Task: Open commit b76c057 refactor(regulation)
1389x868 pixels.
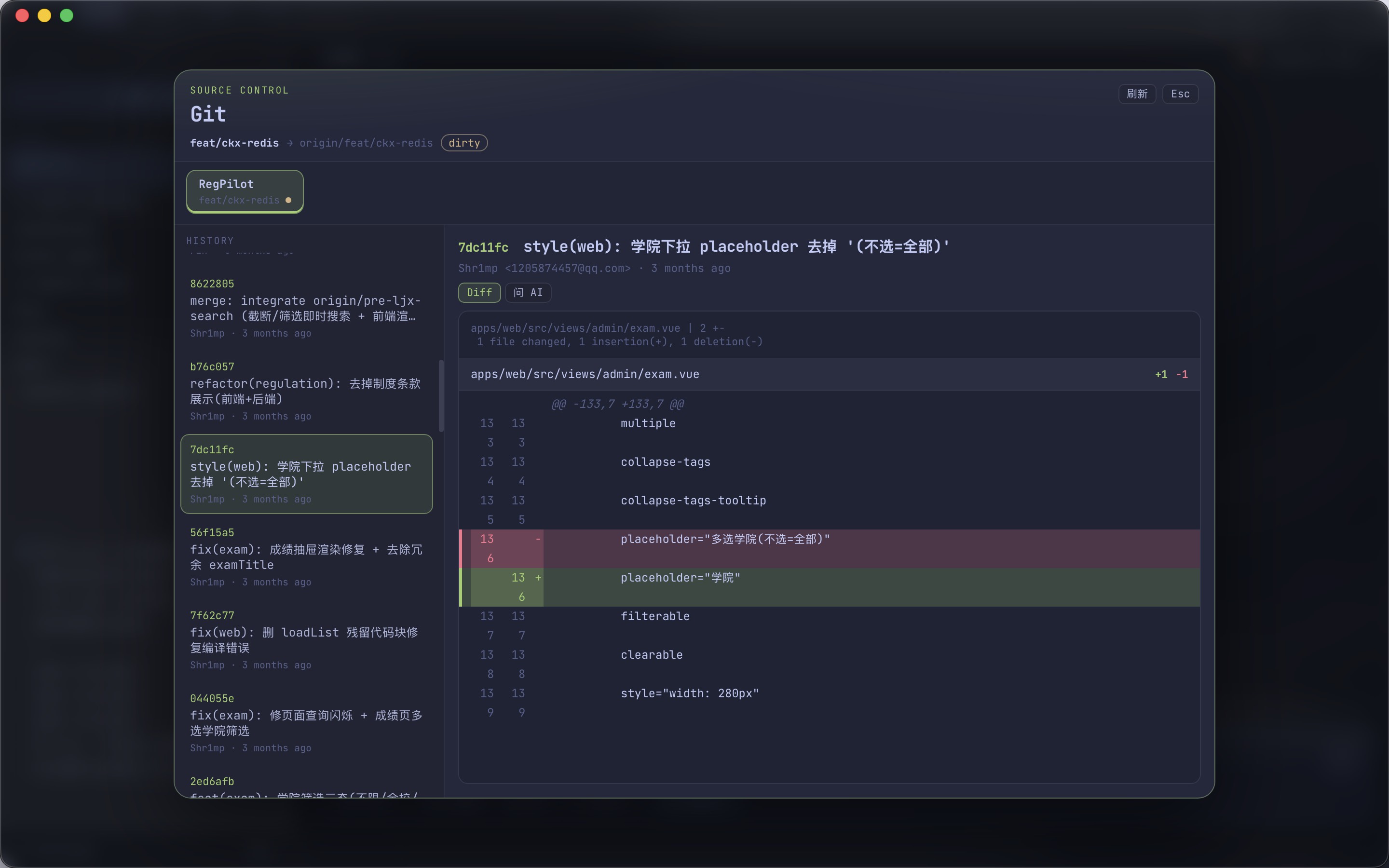Action: pyautogui.click(x=307, y=391)
